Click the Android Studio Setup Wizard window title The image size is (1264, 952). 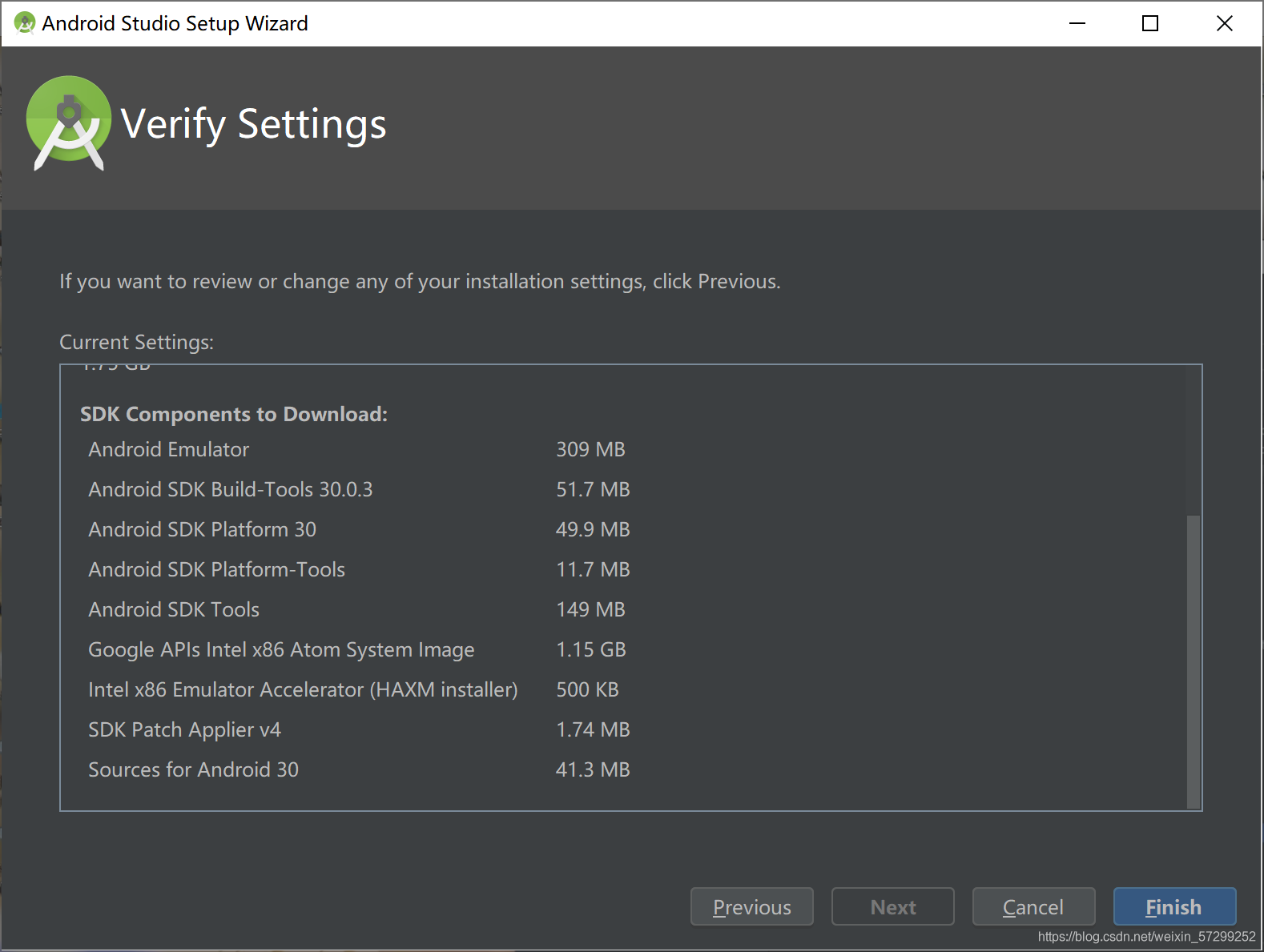(x=175, y=23)
